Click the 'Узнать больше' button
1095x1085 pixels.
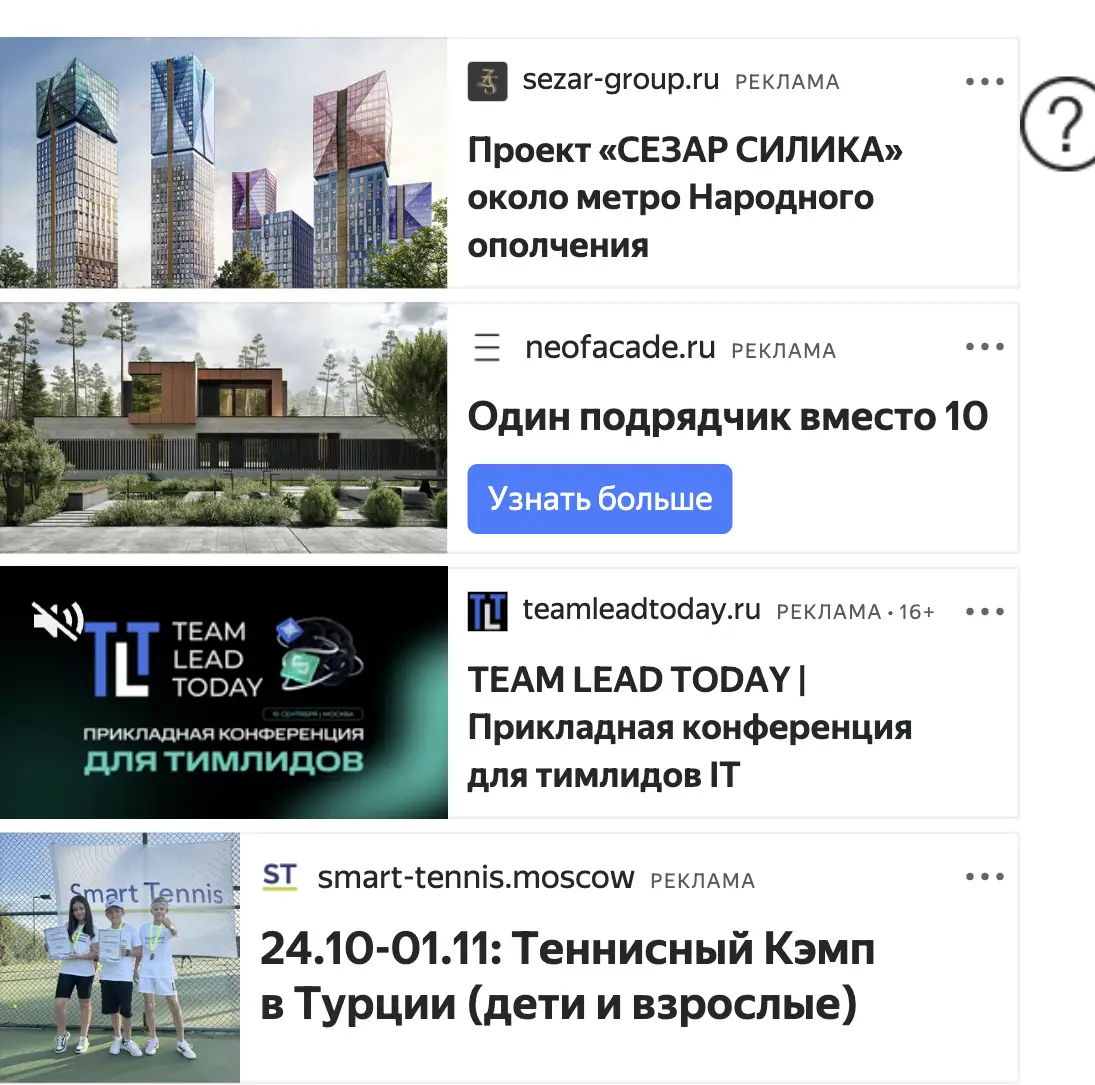600,499
